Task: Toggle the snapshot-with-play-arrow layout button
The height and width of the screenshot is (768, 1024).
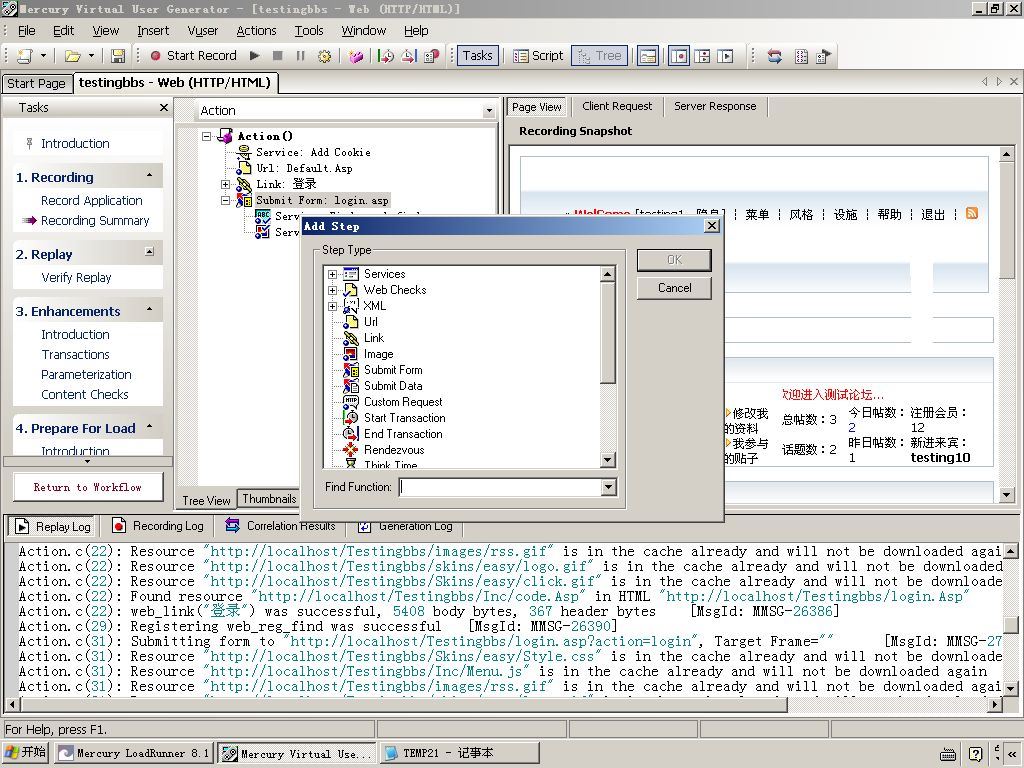Action: click(x=725, y=56)
